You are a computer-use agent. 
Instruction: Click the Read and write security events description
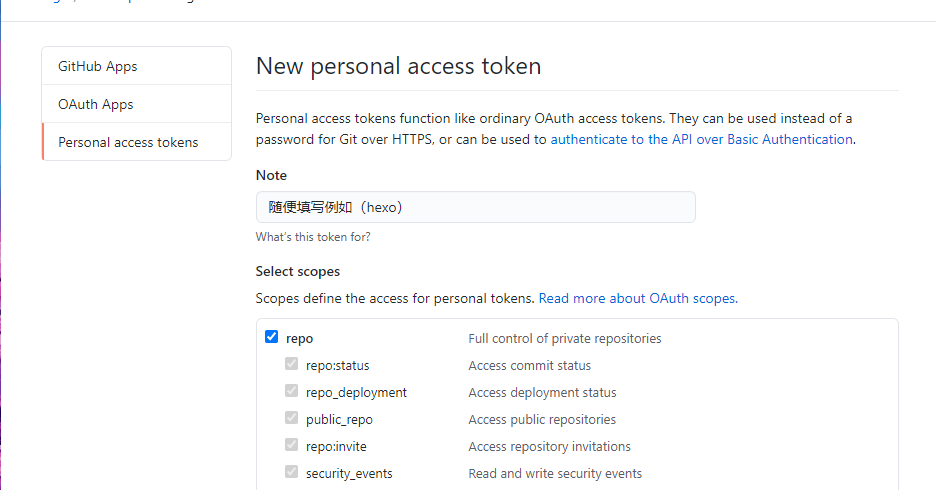(555, 473)
